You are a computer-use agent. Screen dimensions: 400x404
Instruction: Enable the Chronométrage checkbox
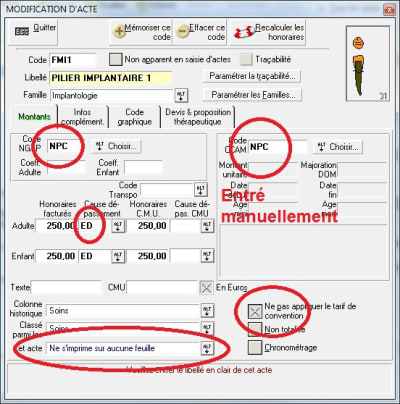[x=255, y=347]
